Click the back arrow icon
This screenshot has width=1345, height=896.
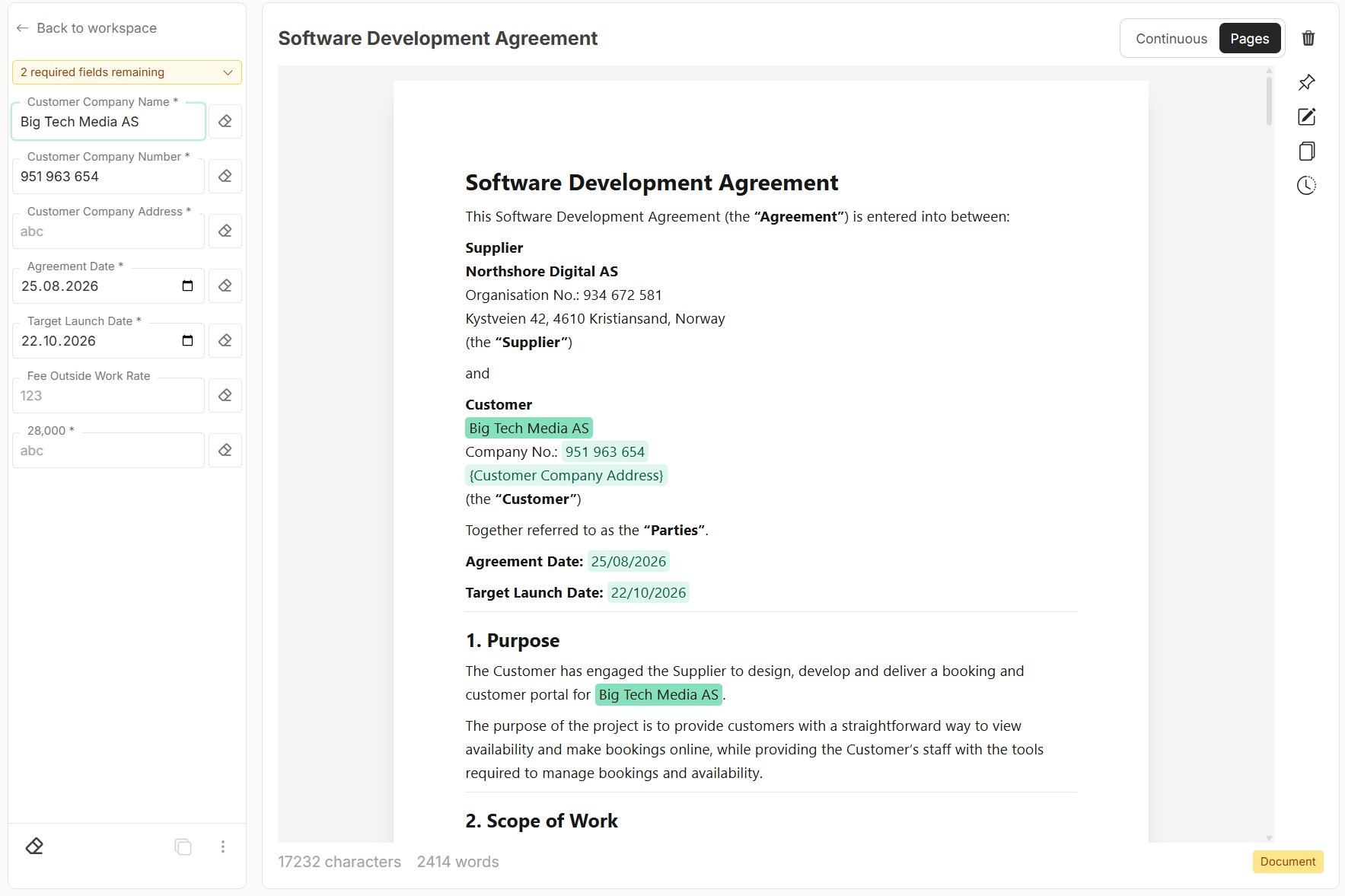point(23,28)
